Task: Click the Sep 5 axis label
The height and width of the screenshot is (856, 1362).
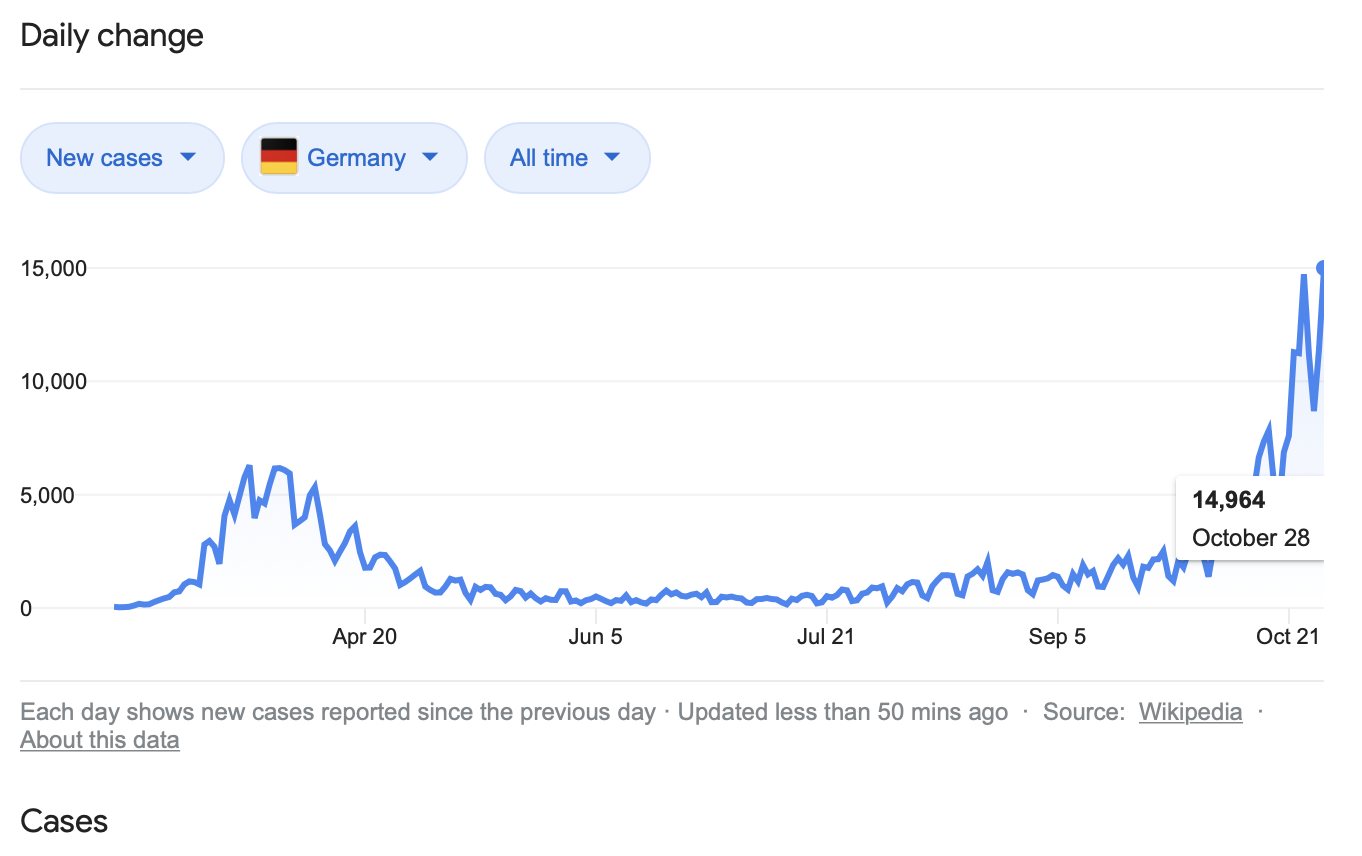Action: [x=1057, y=637]
